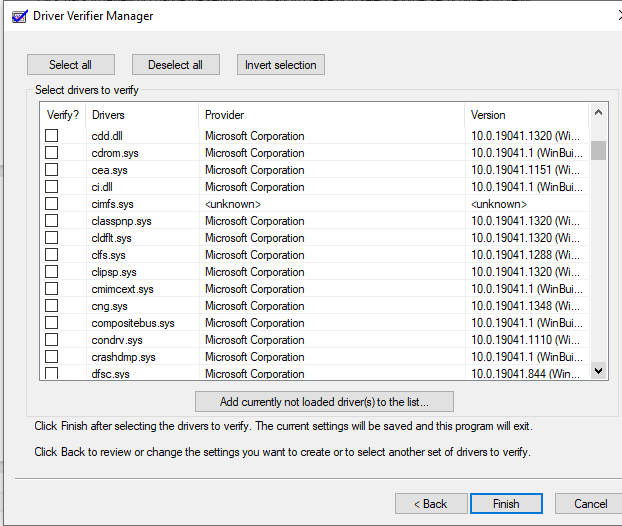The height and width of the screenshot is (526, 622).
Task: Click the Driver Verifier Manager title icon
Action: 17,16
